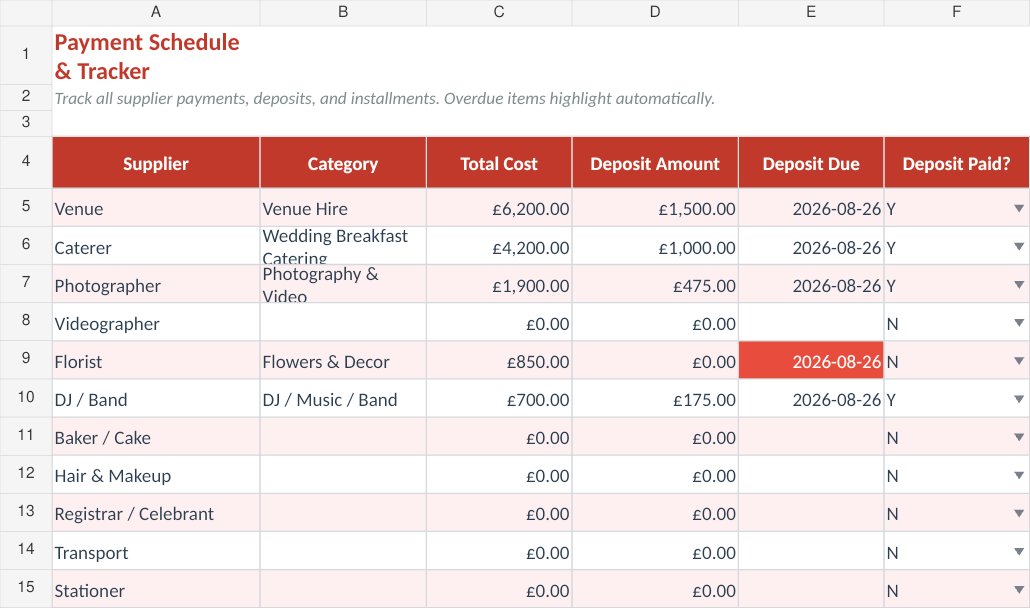Click the DJ / Band deposit due date cell
The height and width of the screenshot is (608, 1030).
pos(811,399)
